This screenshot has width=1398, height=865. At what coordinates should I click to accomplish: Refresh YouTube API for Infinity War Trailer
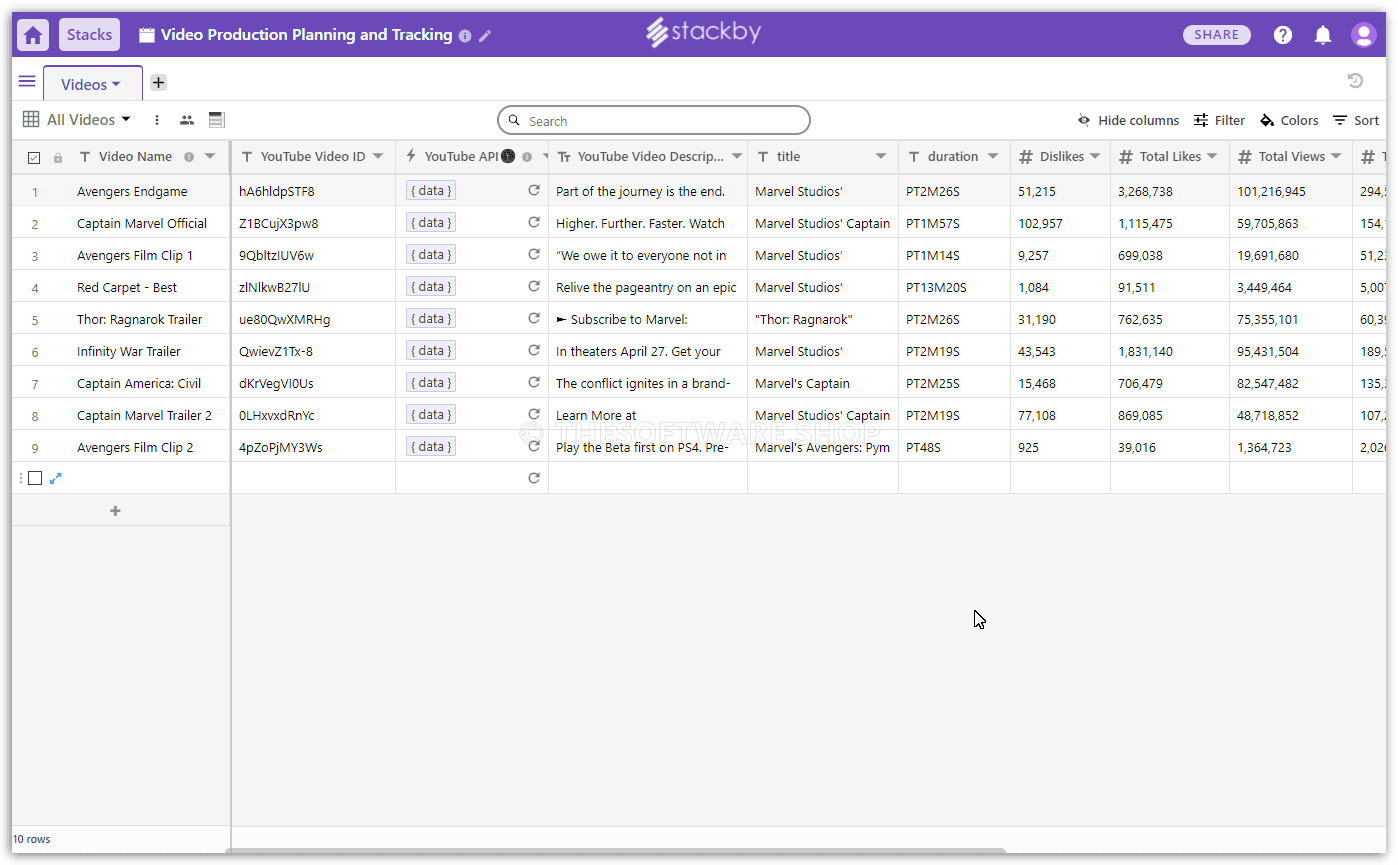pyautogui.click(x=534, y=350)
